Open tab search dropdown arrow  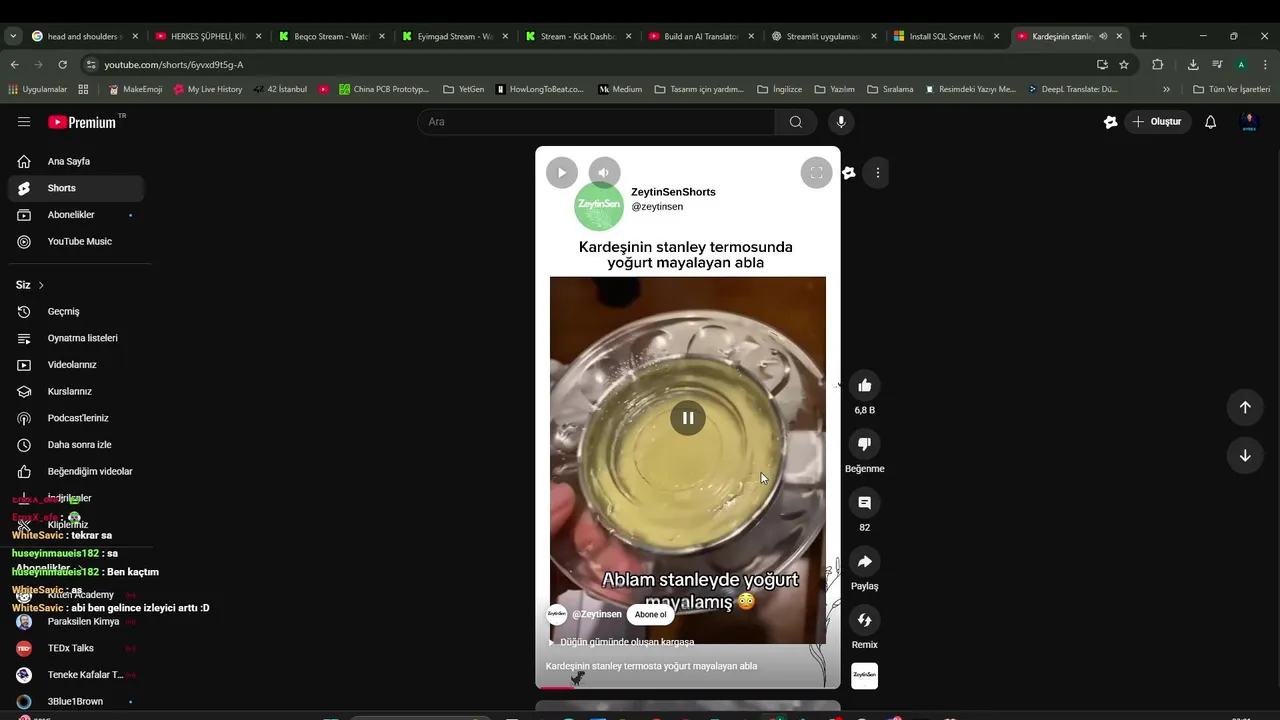coord(13,36)
